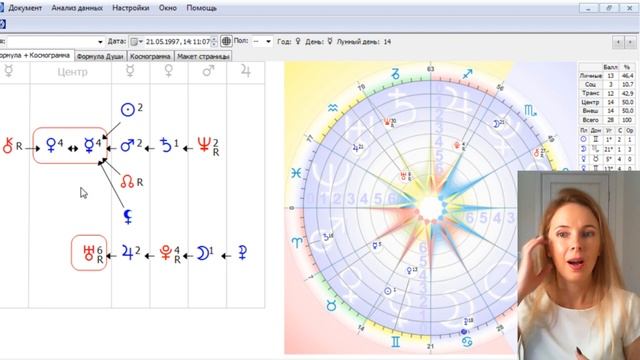Click the Jupiter column header
The width and height of the screenshot is (640, 360).
coord(245,71)
